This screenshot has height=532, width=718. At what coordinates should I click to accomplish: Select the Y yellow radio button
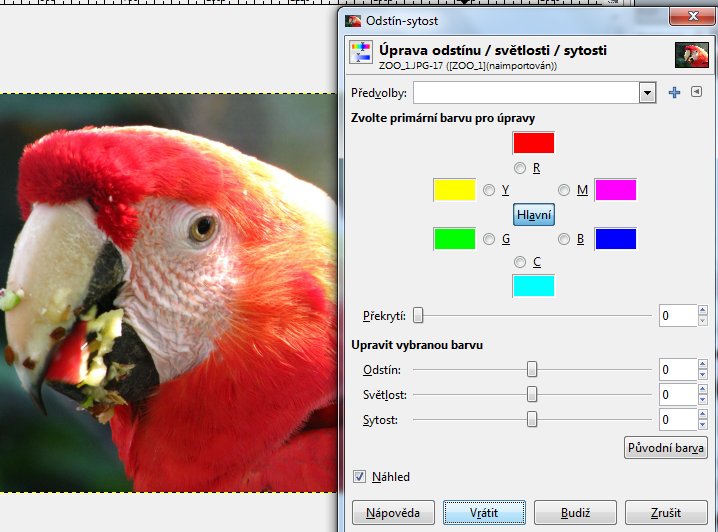[x=489, y=190]
